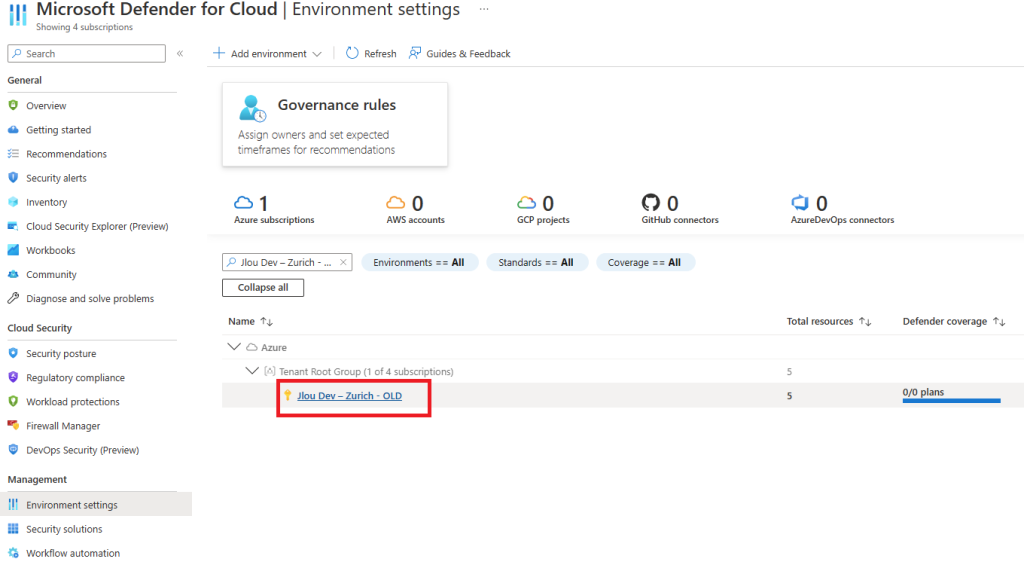This screenshot has width=1024, height=568.
Task: Click the Security solutions grid icon
Action: pyautogui.click(x=13, y=529)
